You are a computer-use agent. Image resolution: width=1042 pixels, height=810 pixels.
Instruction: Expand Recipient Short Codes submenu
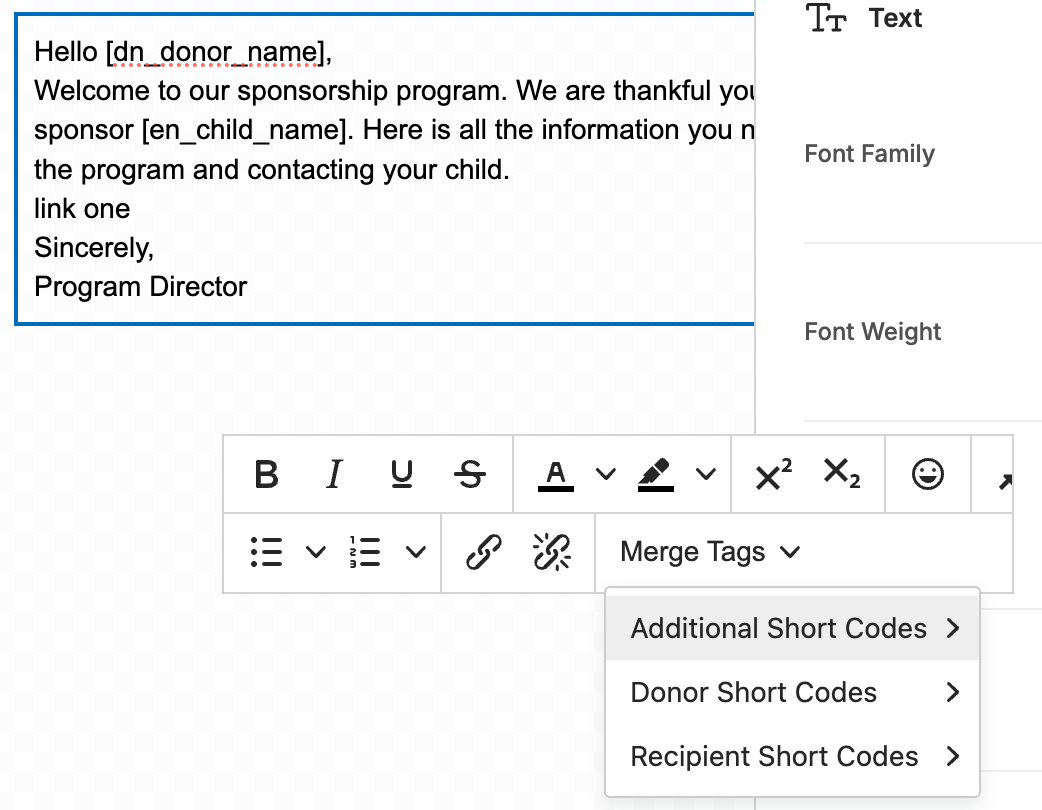click(792, 756)
